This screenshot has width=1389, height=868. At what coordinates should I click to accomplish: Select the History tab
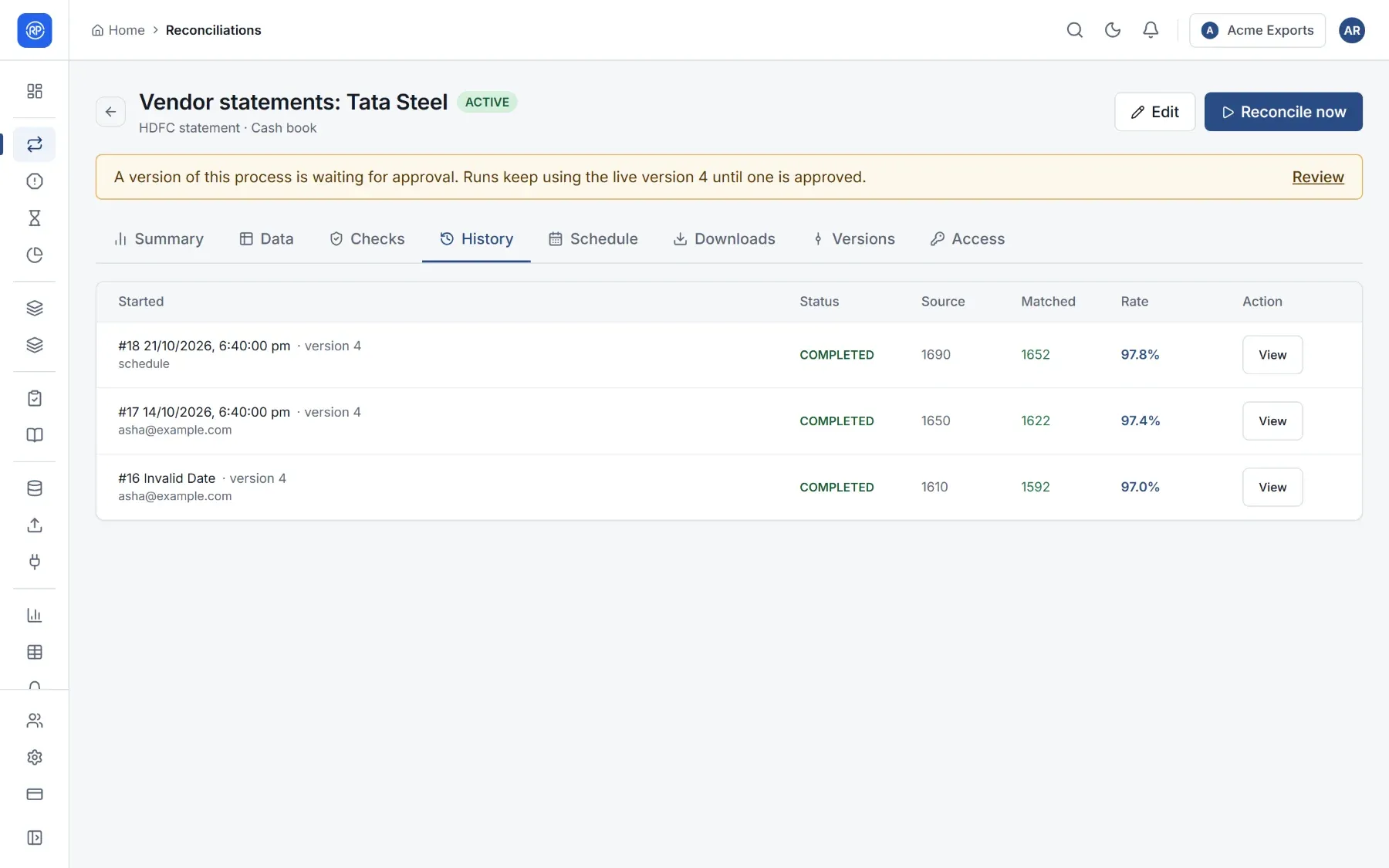pyautogui.click(x=476, y=239)
